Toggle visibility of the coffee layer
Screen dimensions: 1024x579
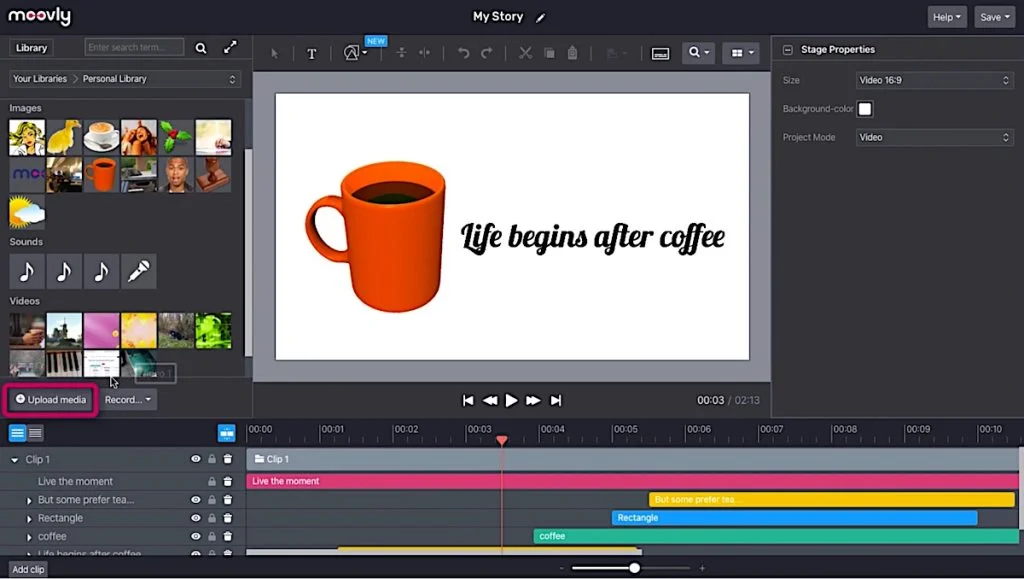tap(197, 536)
